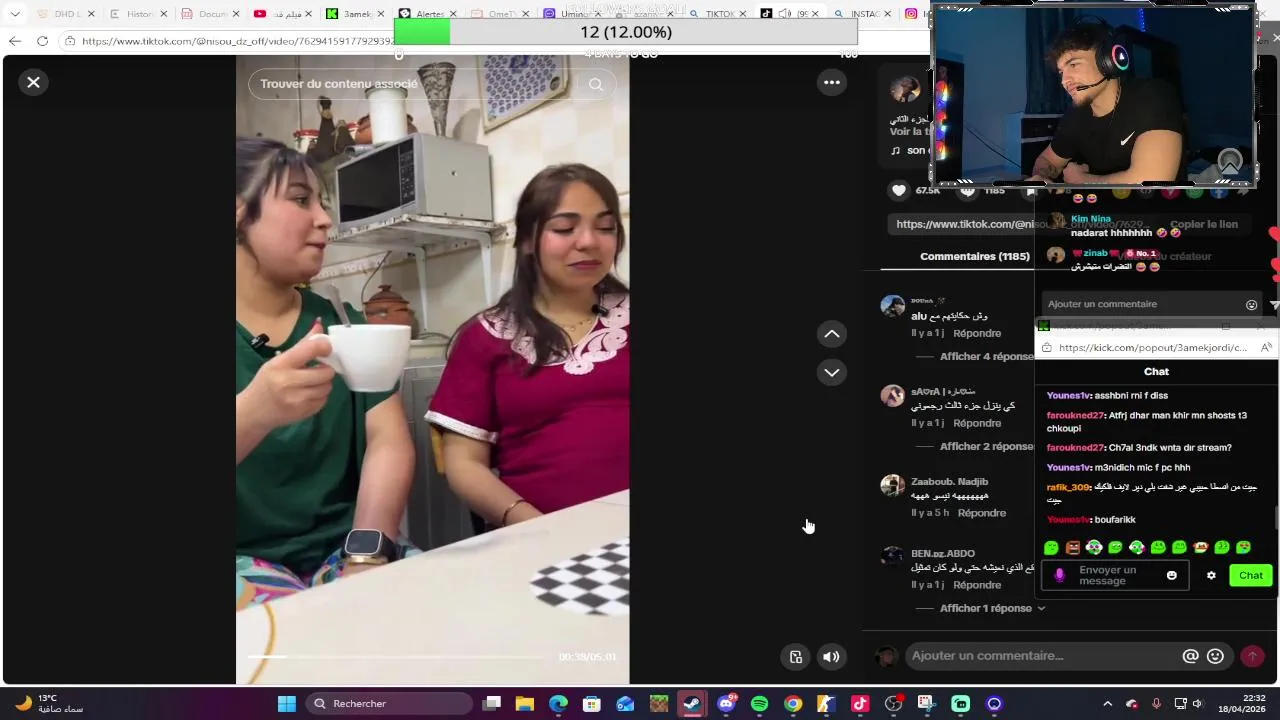Open Task View from the taskbar
This screenshot has height=720, width=1280.
(x=491, y=704)
